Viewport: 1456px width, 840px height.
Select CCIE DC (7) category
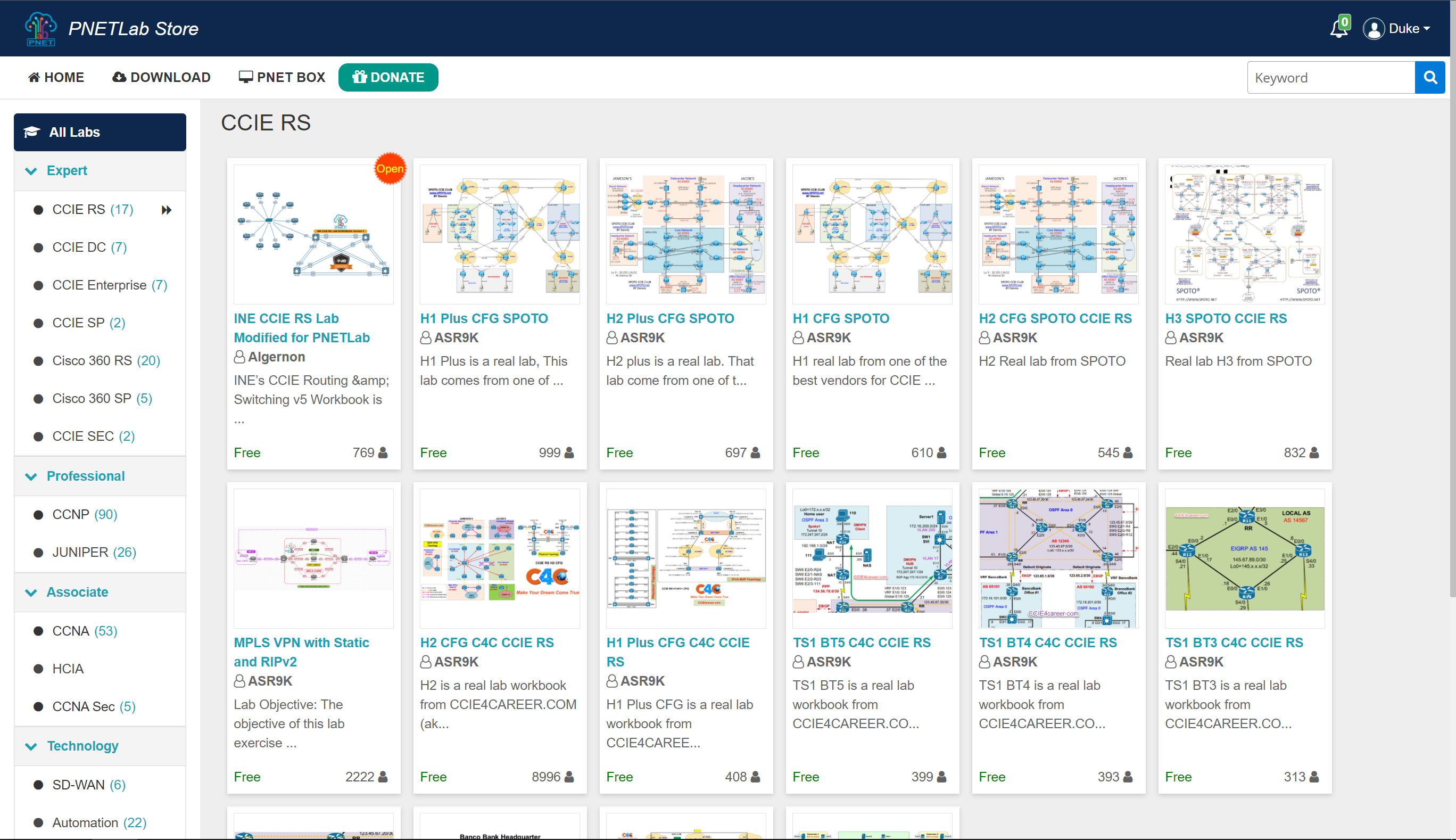pos(89,248)
